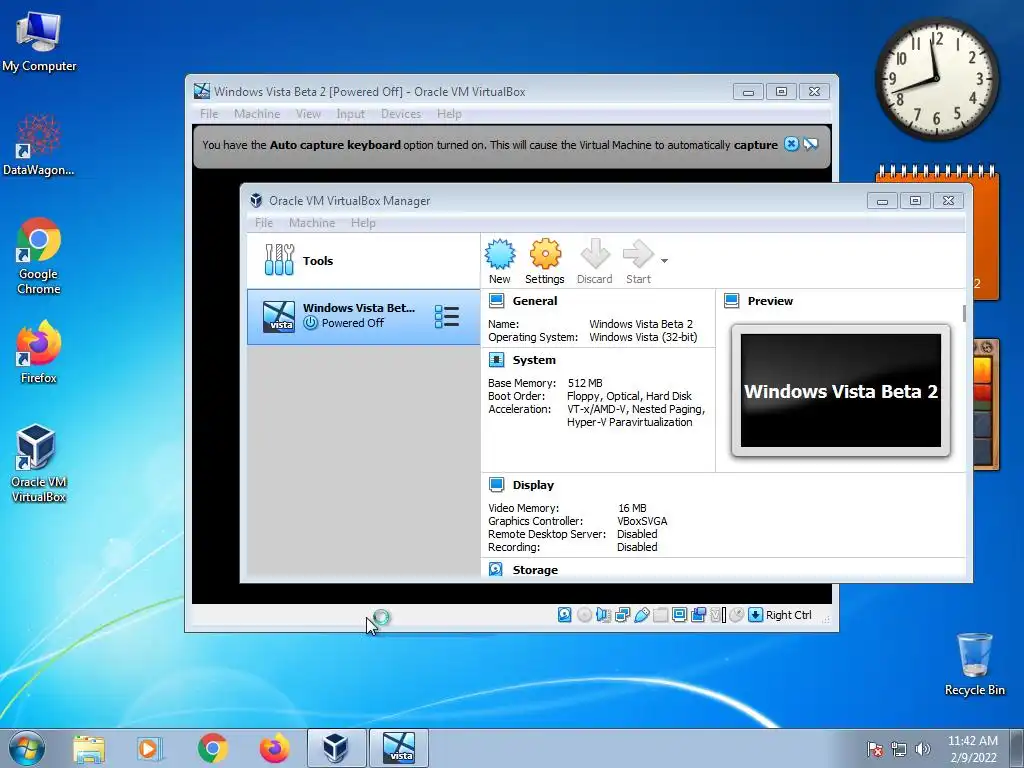Click the mouse integration status icon
The height and width of the screenshot is (768, 1024).
click(737, 615)
